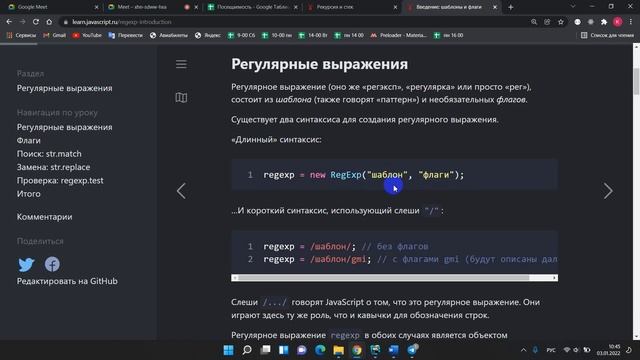The width and height of the screenshot is (640, 360).
Task: Open the 9-00 Сб spreadsheet bookmark
Action: [242, 36]
